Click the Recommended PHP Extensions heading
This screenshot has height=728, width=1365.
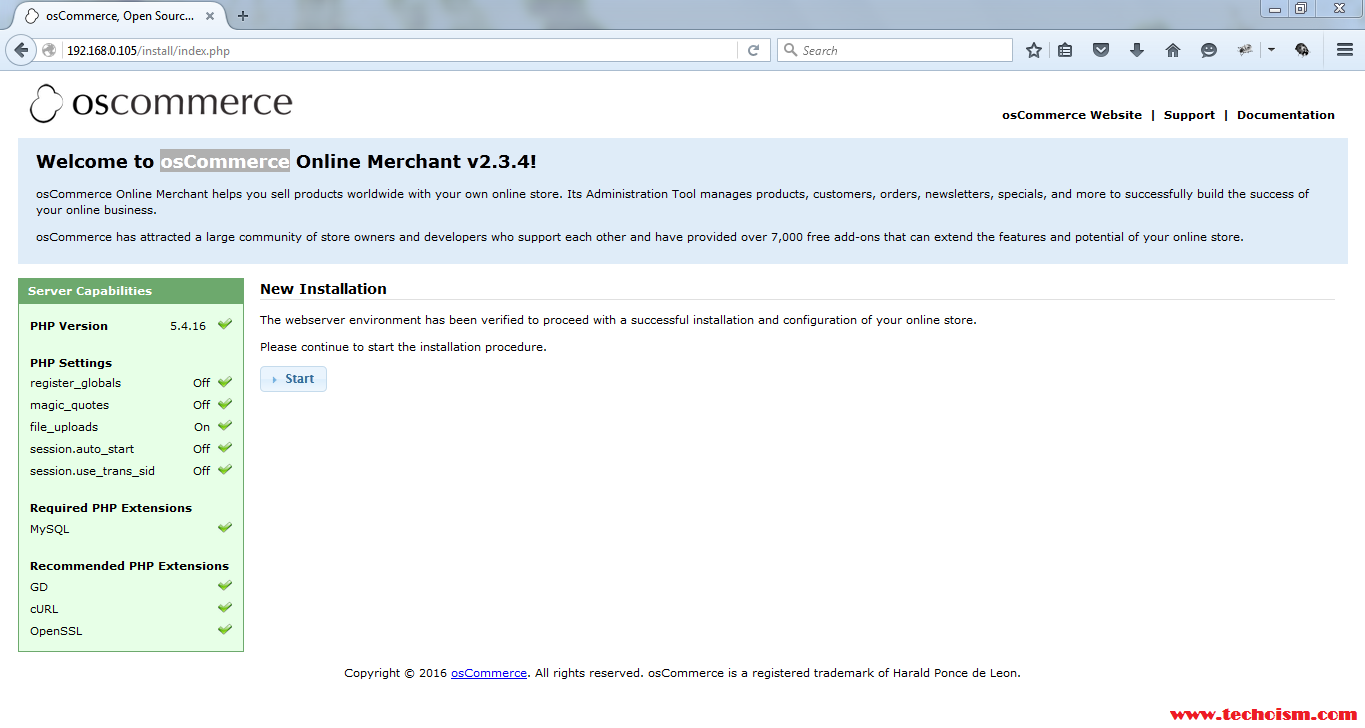click(129, 566)
